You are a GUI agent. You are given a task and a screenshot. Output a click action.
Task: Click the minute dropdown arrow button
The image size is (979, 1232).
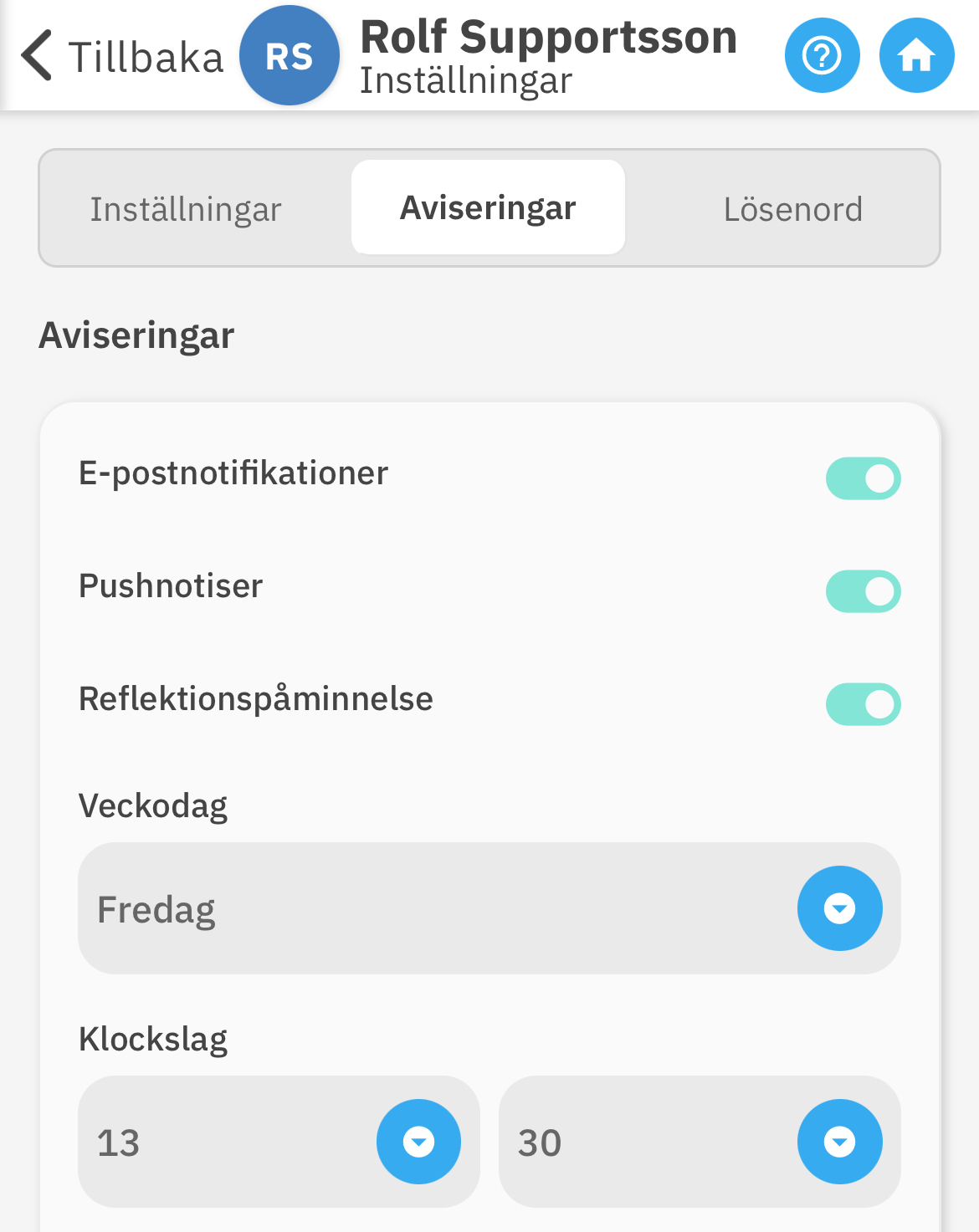click(x=839, y=1142)
